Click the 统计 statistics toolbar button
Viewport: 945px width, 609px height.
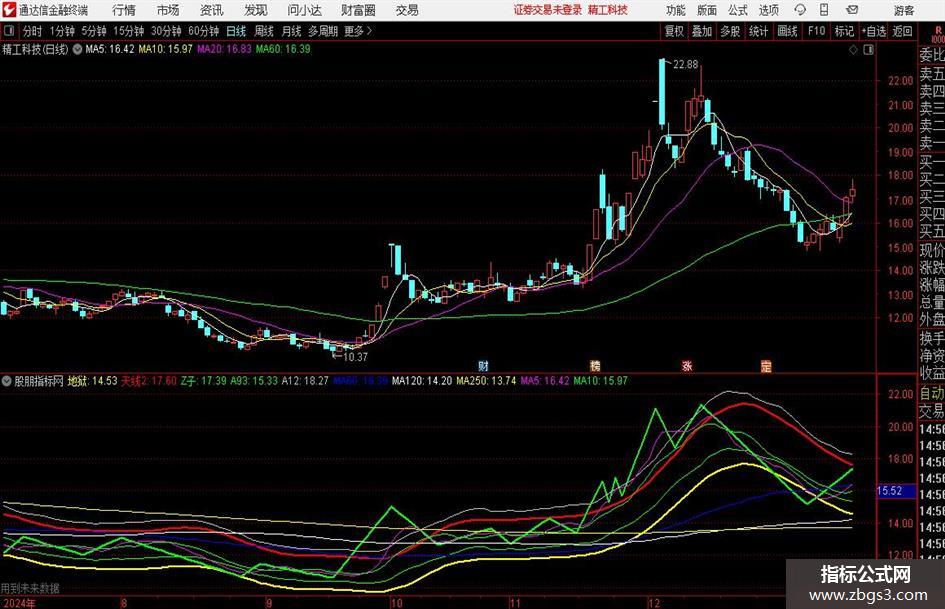pyautogui.click(x=758, y=31)
